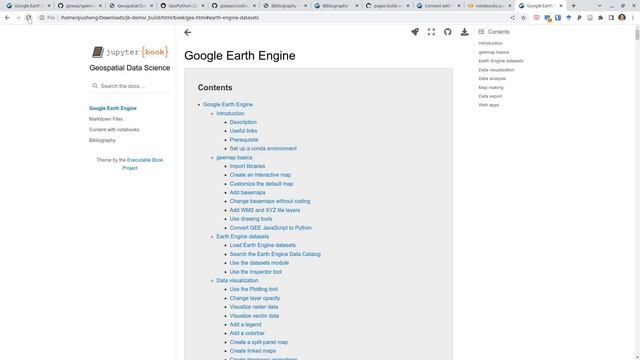
Task: Open Search the Earth Engine Data Catalog link
Action: tap(275, 254)
